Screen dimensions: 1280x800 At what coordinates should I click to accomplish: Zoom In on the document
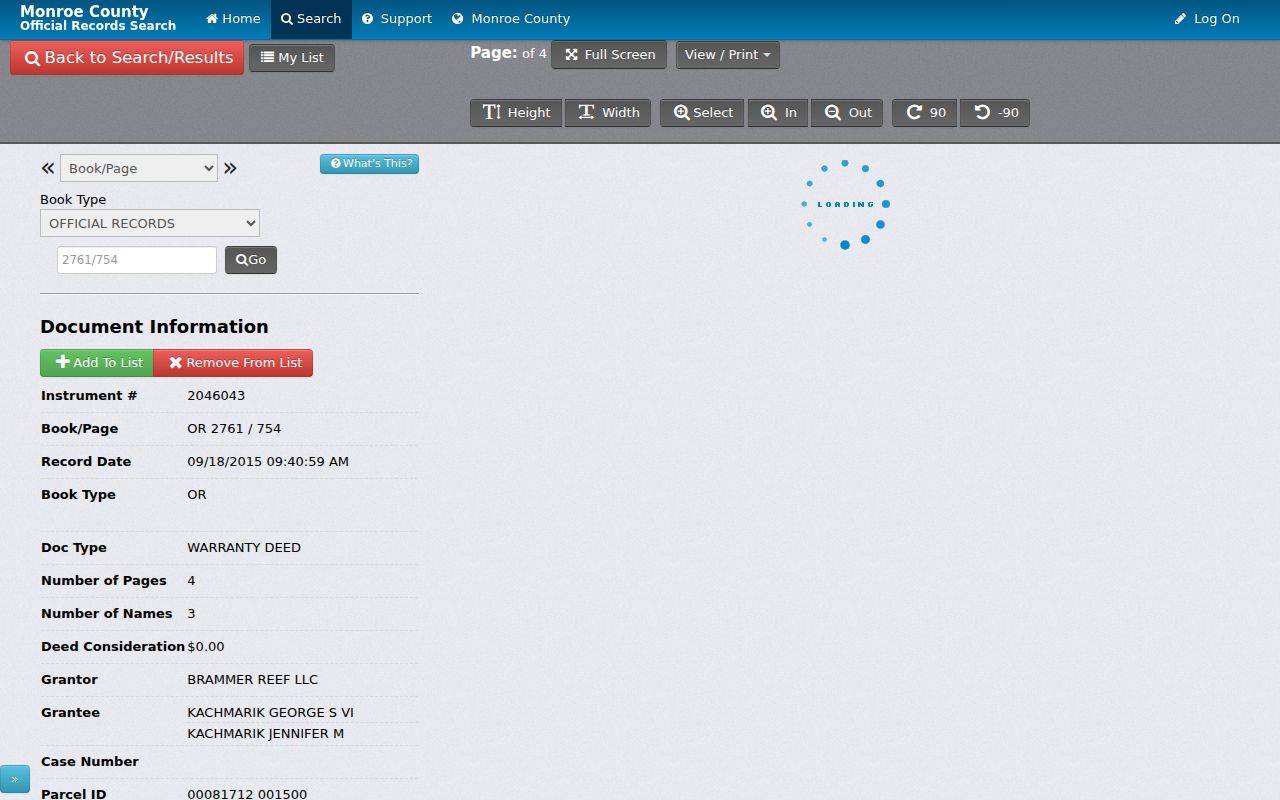tap(778, 113)
